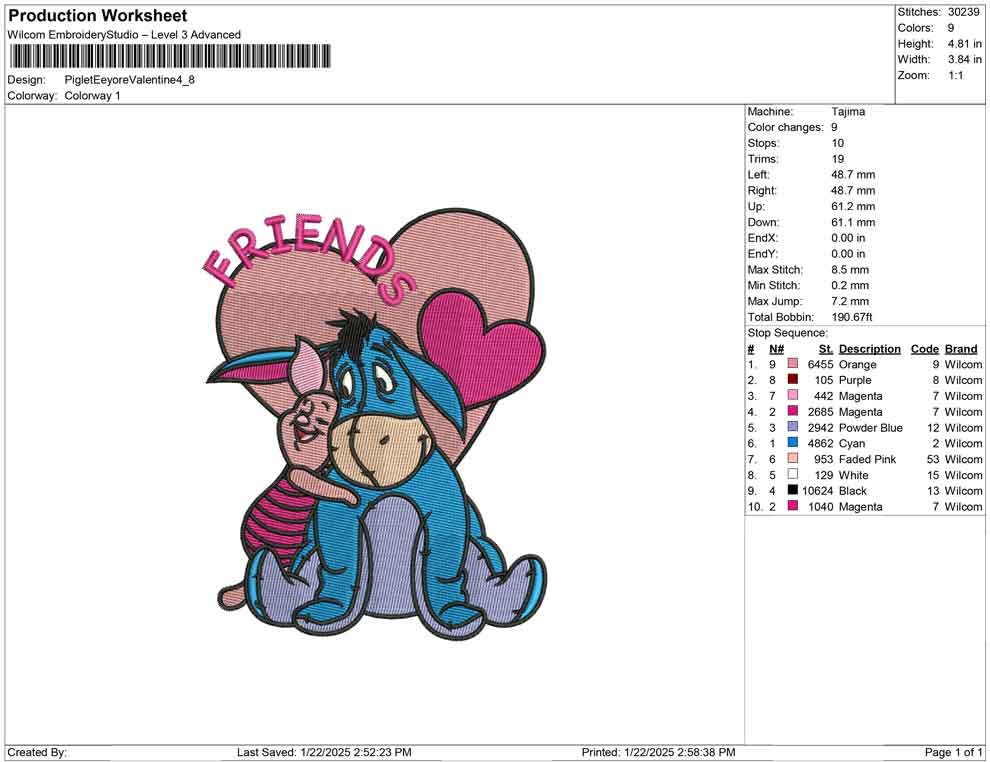Click the Stitches value "30239"
Screen dimensions: 990x762
pyautogui.click(x=963, y=12)
